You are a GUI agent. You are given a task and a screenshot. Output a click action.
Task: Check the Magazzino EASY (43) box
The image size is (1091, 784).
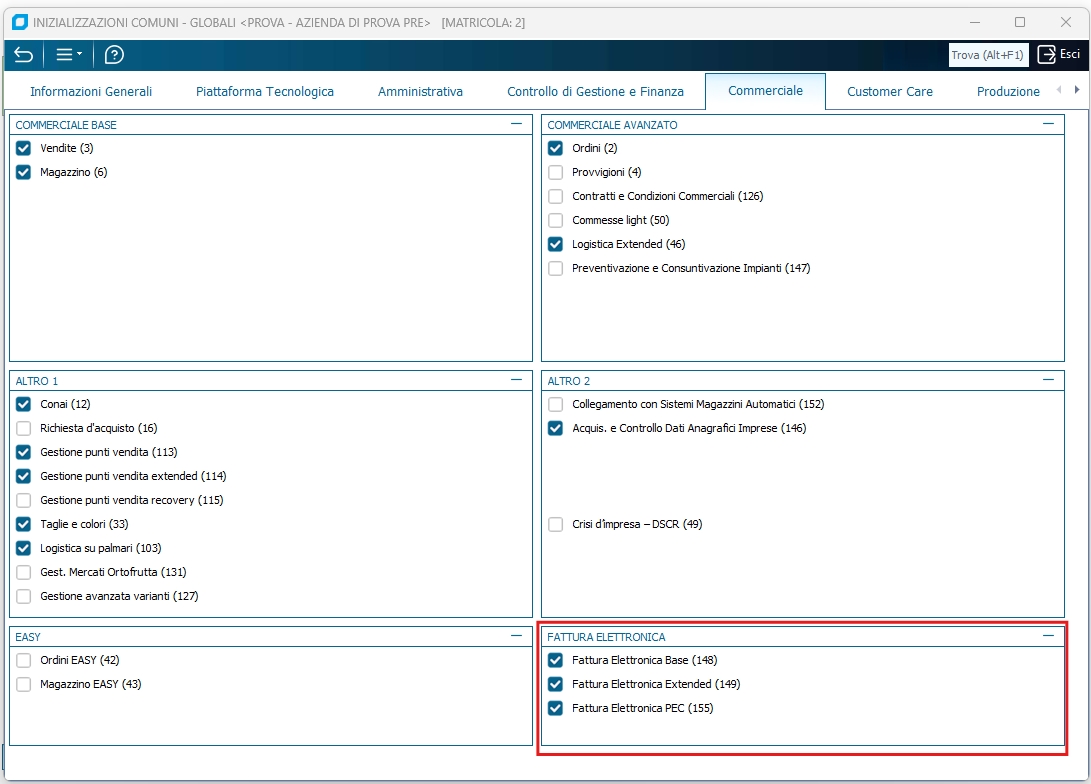pos(24,684)
